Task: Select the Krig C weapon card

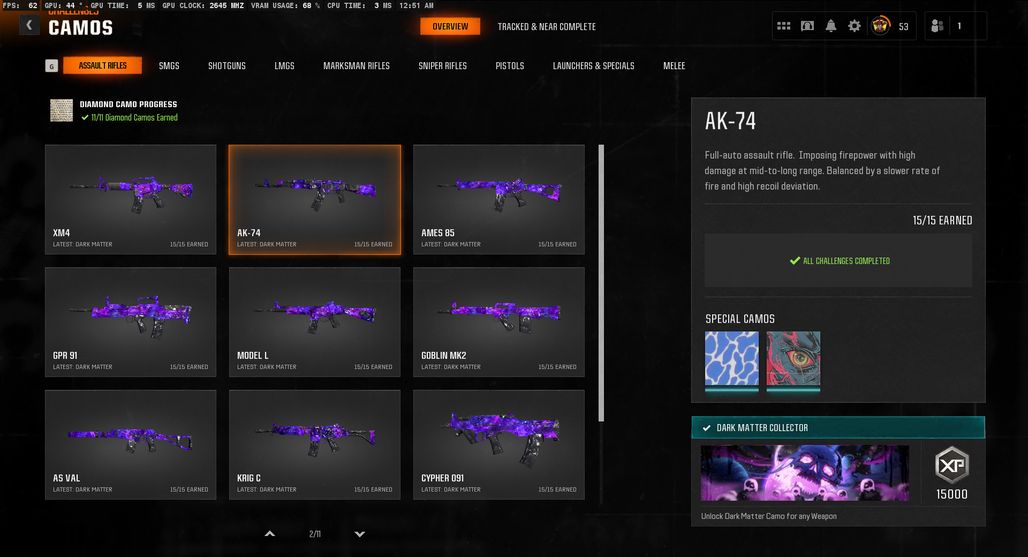Action: [315, 445]
